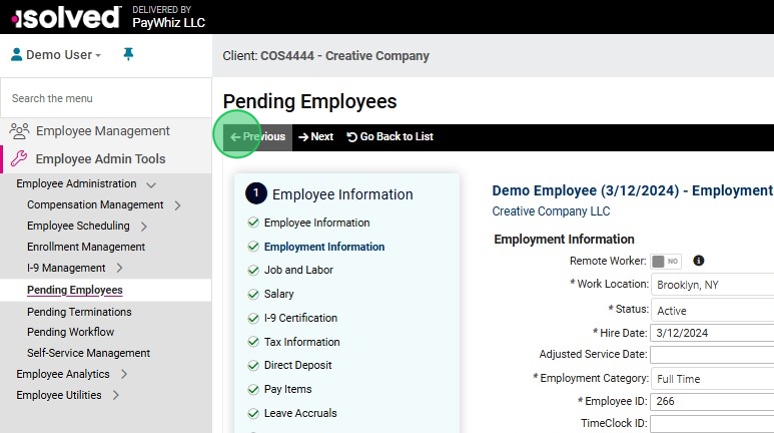Screen dimensions: 774x433
Task: Expand the I-9 Management submenu
Action: (x=119, y=268)
